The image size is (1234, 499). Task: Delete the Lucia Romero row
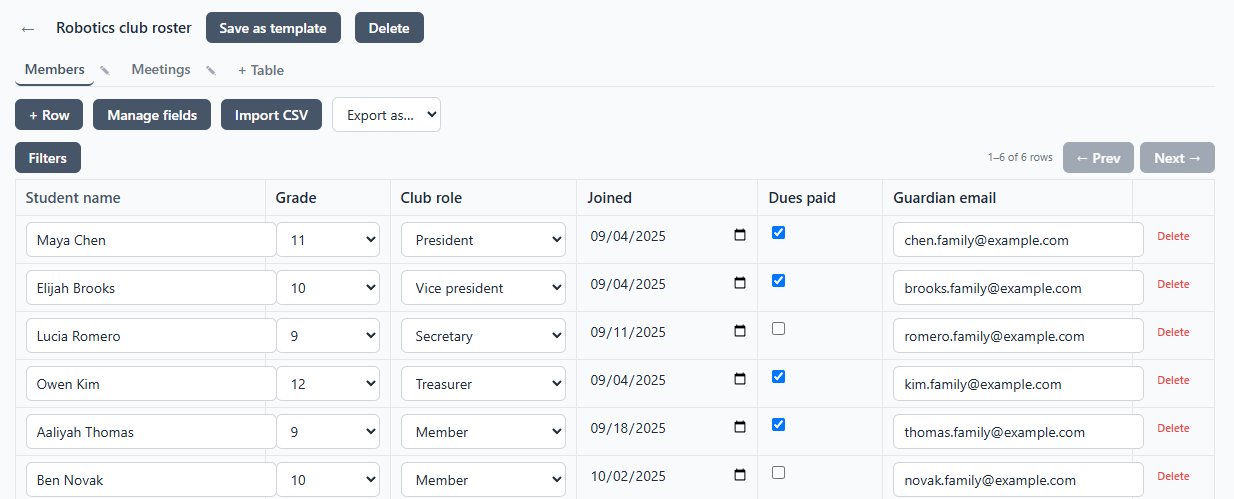pyautogui.click(x=1173, y=332)
